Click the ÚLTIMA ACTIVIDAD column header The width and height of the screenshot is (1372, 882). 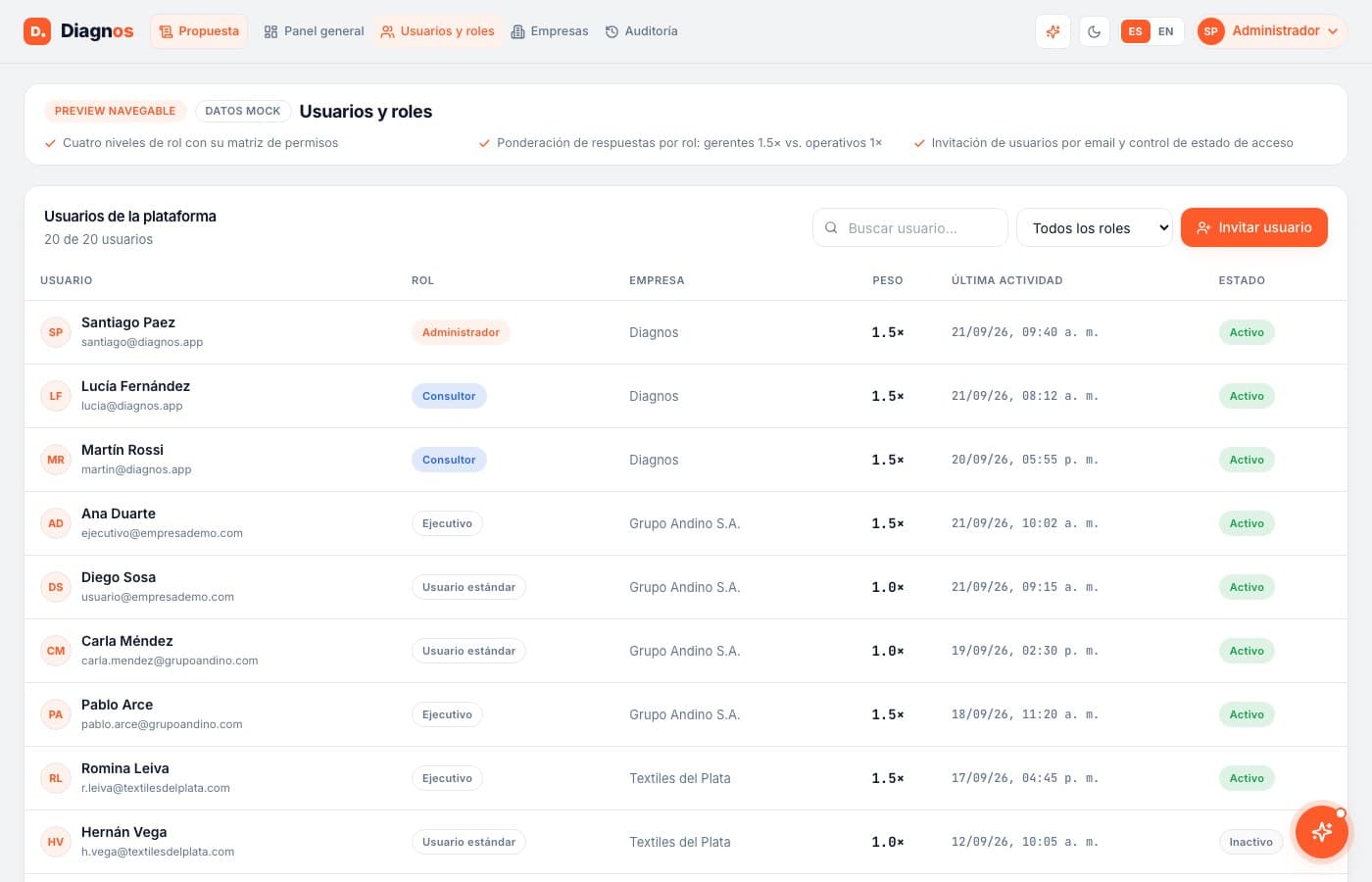(1006, 280)
